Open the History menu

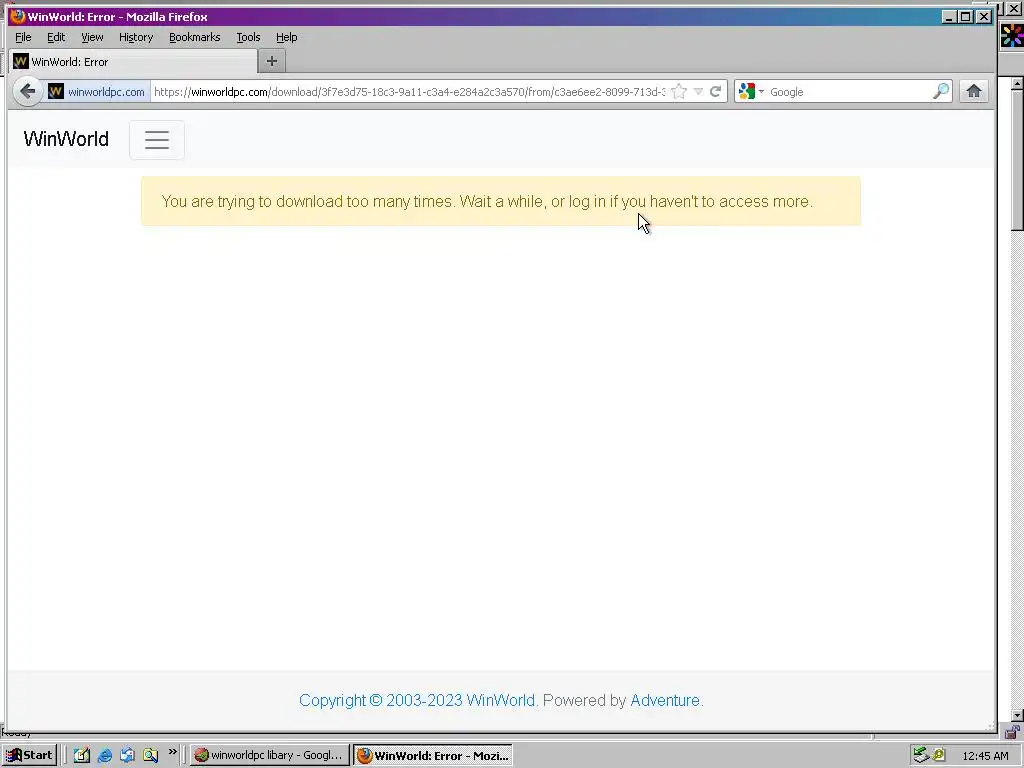pos(136,37)
